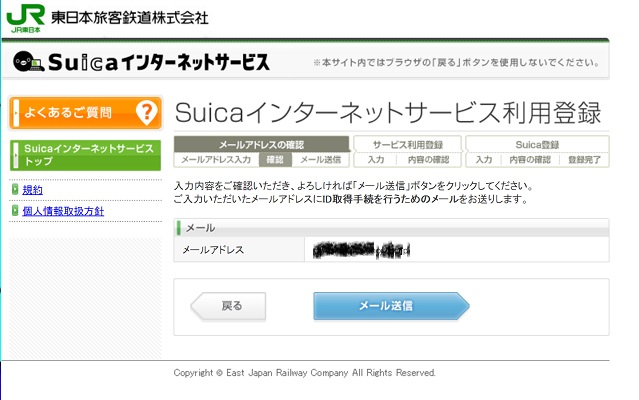Click the green arrow icon beside 個人情報取扱方針
Image resolution: width=639 pixels, height=400 pixels.
pyautogui.click(x=15, y=211)
